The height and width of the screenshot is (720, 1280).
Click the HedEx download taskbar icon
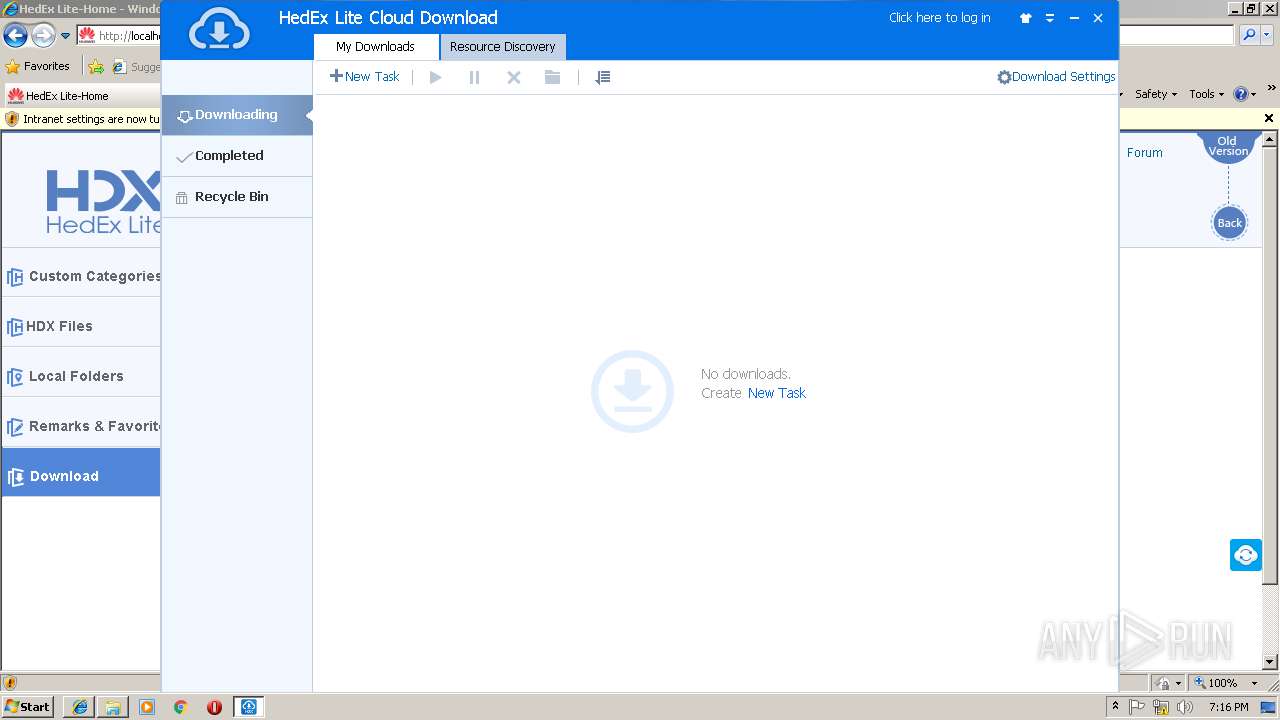pos(249,707)
